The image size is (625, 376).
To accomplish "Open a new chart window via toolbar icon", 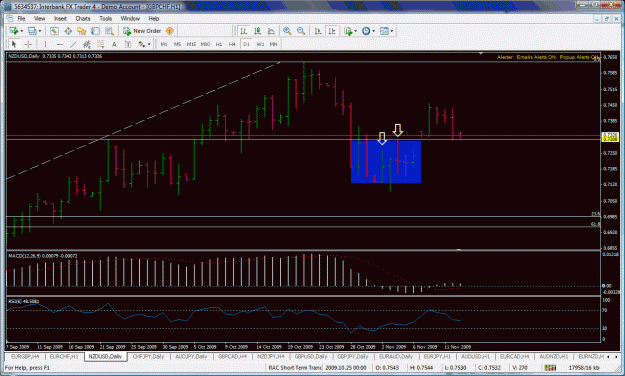I will click(14, 31).
